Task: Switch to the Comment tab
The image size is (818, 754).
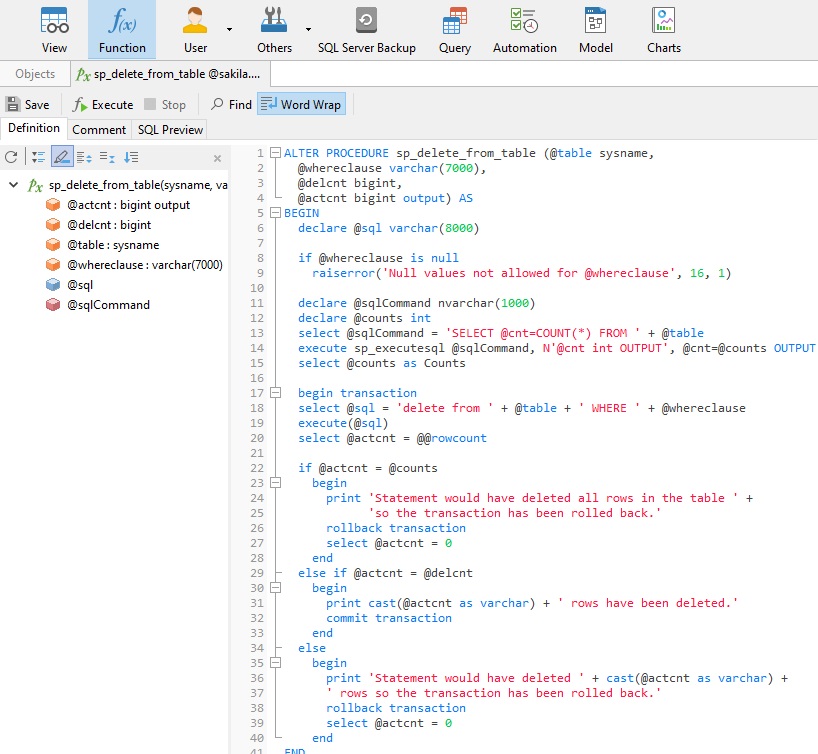Action: (99, 129)
